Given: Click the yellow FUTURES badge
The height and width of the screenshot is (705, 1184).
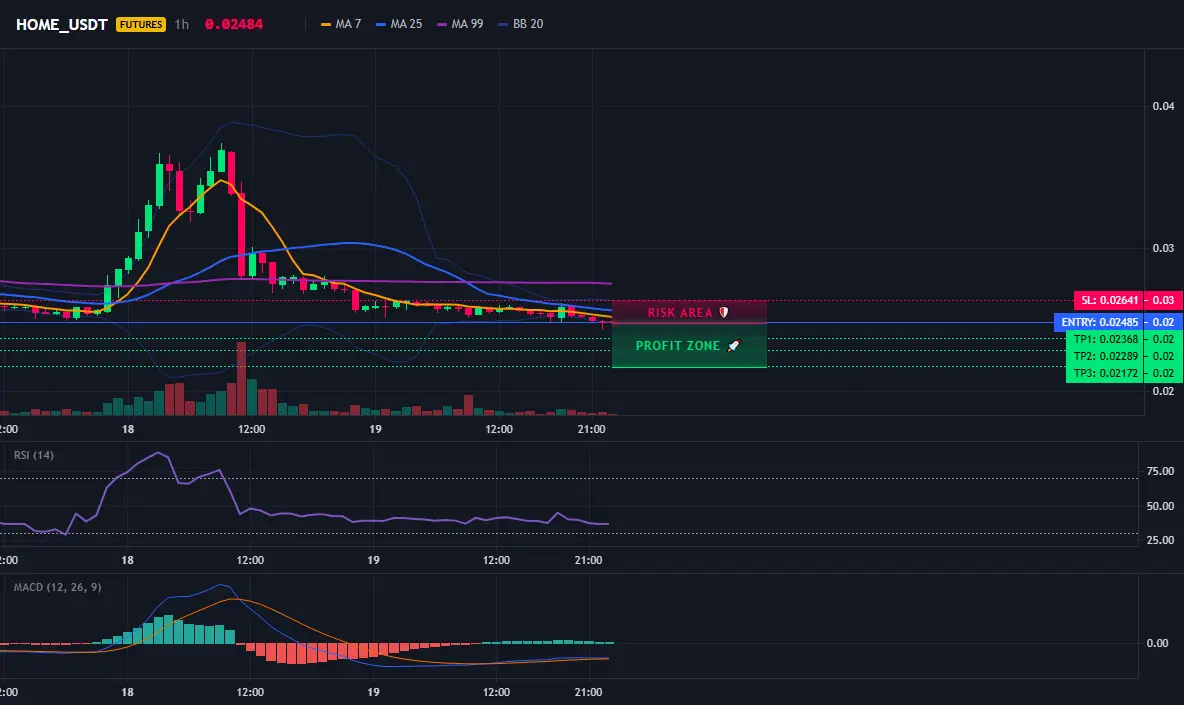Looking at the screenshot, I should (x=140, y=24).
